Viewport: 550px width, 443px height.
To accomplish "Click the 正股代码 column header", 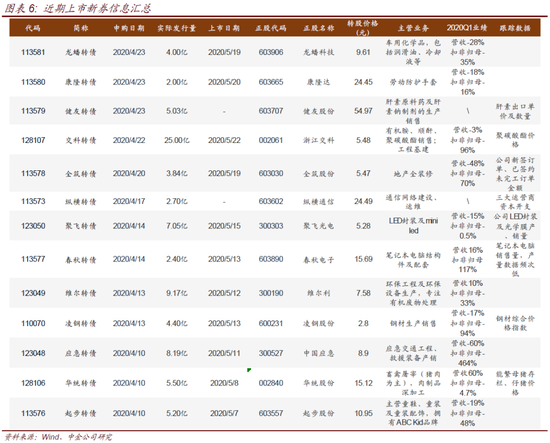I will pos(271,28).
